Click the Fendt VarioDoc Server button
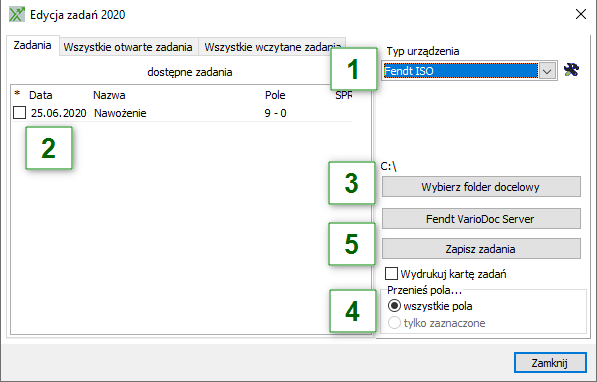Image resolution: width=597 pixels, height=382 pixels. click(x=481, y=219)
